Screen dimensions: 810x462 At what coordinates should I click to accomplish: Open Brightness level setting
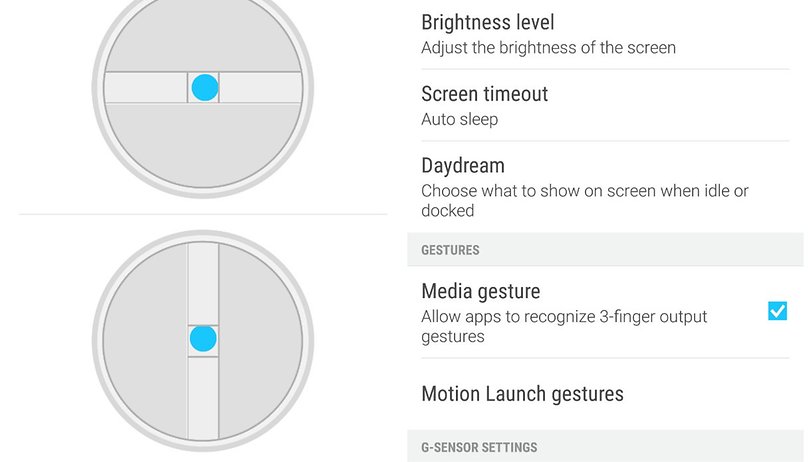click(605, 35)
